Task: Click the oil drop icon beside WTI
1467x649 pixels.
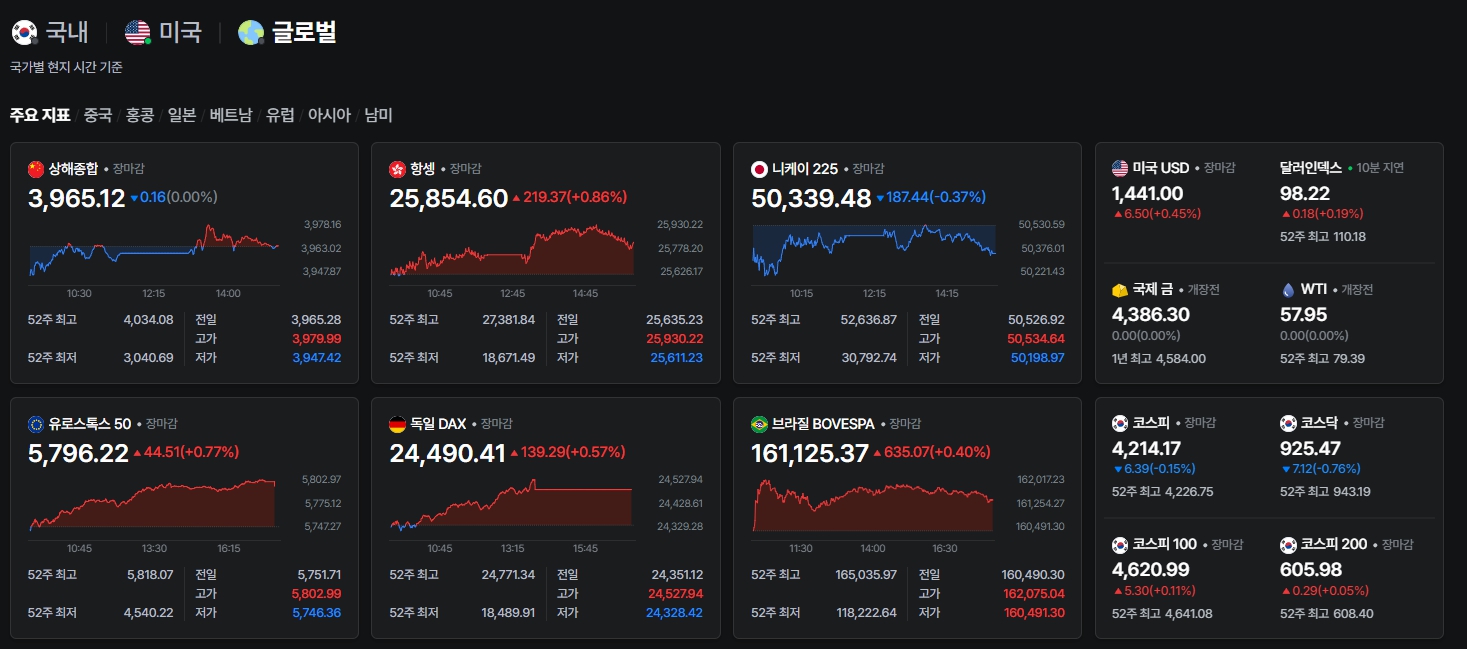Action: [x=1288, y=290]
